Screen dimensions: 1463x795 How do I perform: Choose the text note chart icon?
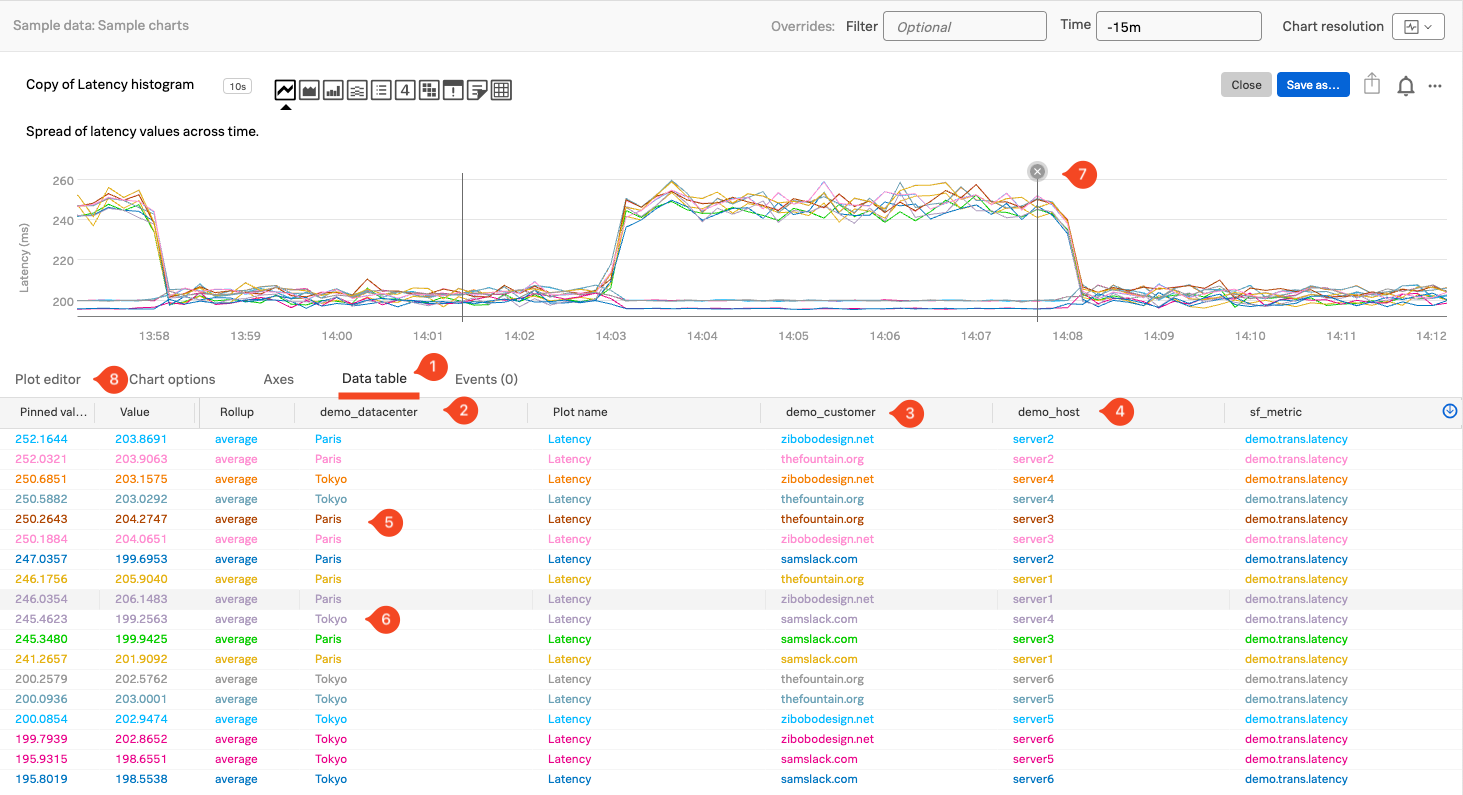(477, 90)
